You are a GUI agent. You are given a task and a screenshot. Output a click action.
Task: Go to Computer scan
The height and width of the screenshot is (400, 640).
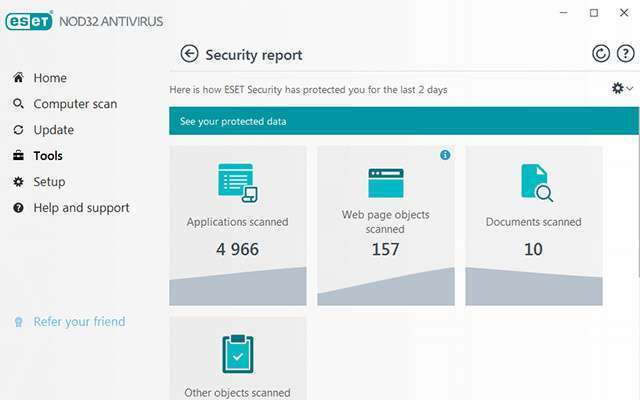coord(75,104)
